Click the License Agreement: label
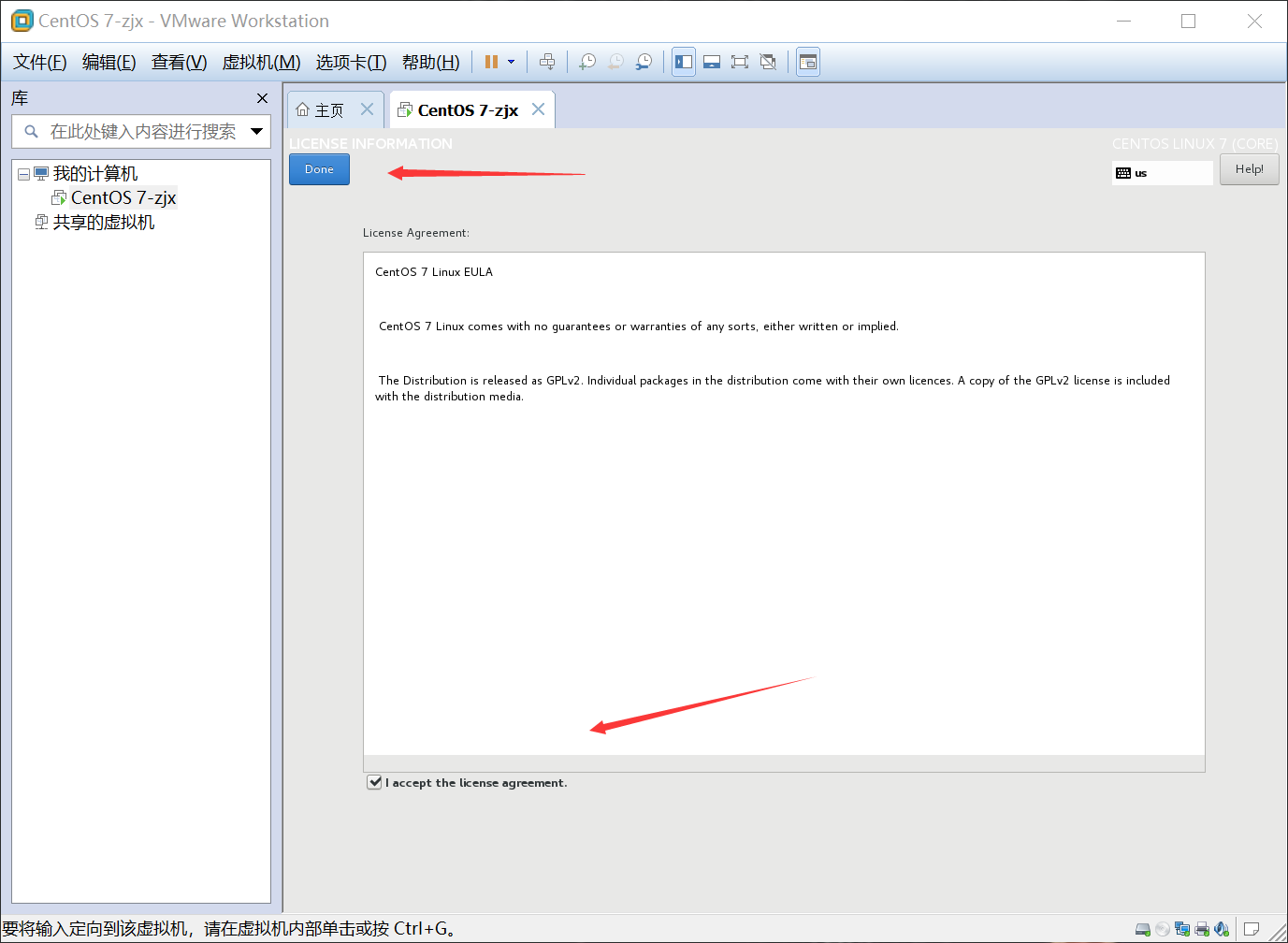1288x943 pixels. [x=416, y=233]
